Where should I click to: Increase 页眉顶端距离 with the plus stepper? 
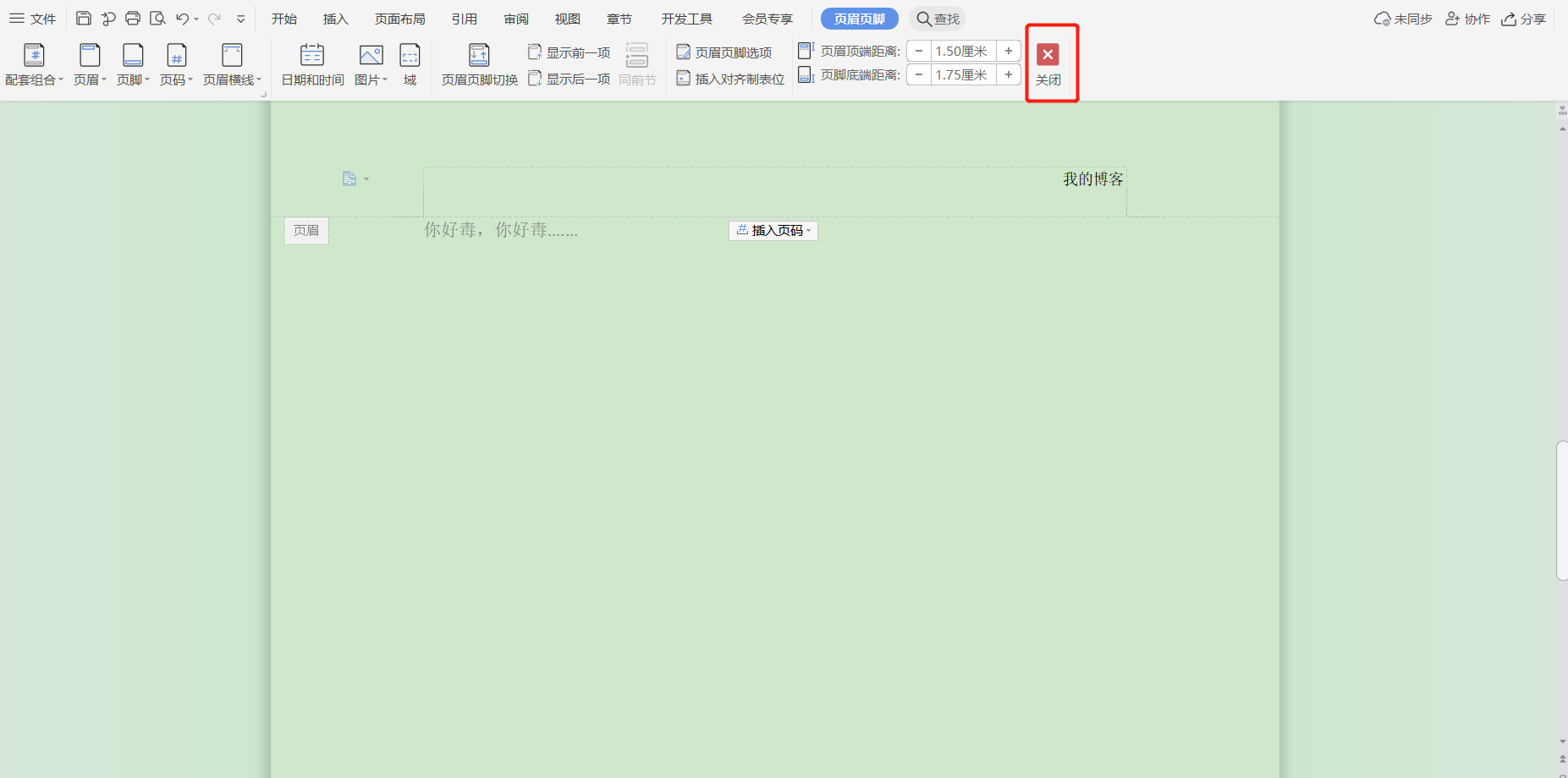(x=1009, y=51)
